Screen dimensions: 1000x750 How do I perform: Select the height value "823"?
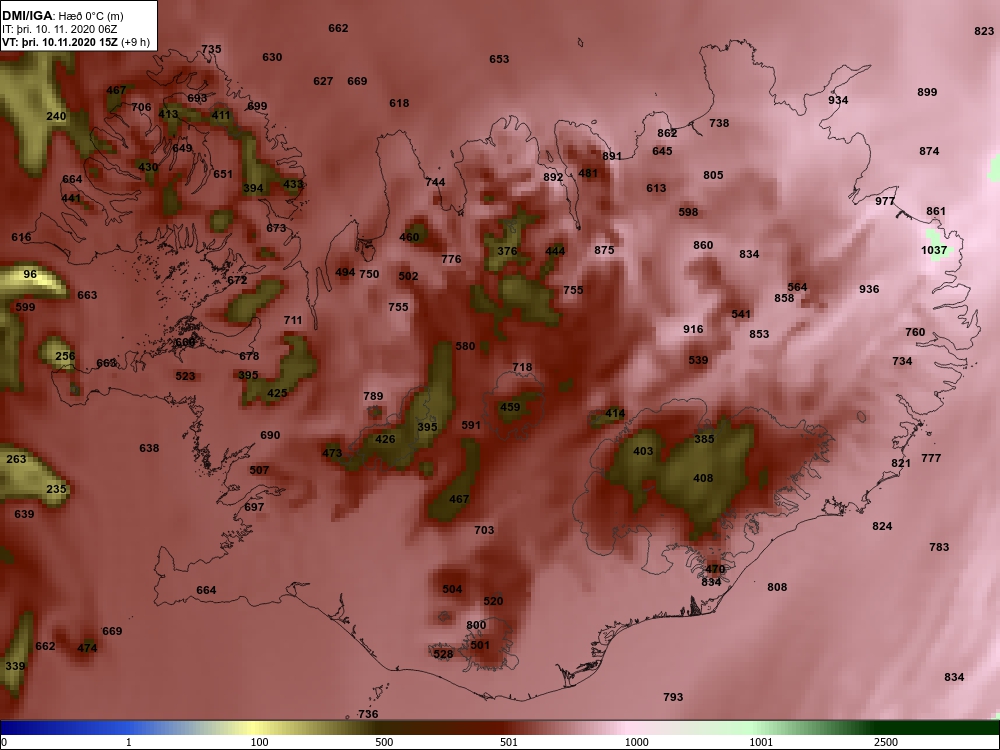pos(984,31)
